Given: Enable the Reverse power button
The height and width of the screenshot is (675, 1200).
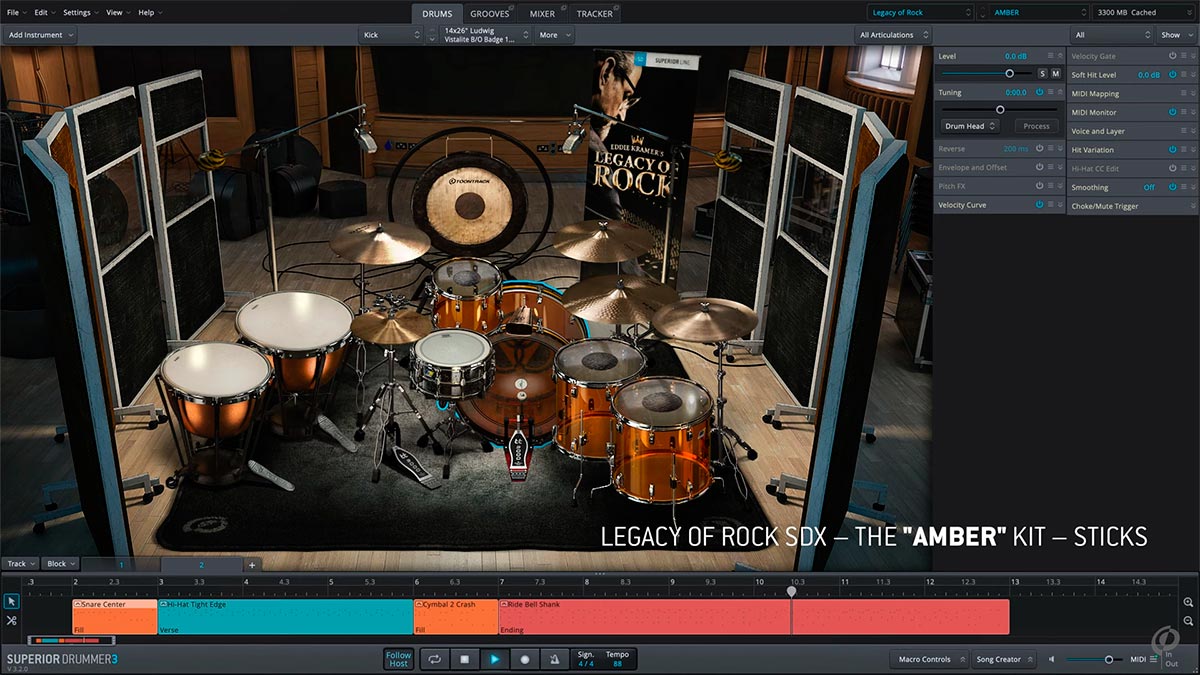Looking at the screenshot, I should [1039, 149].
